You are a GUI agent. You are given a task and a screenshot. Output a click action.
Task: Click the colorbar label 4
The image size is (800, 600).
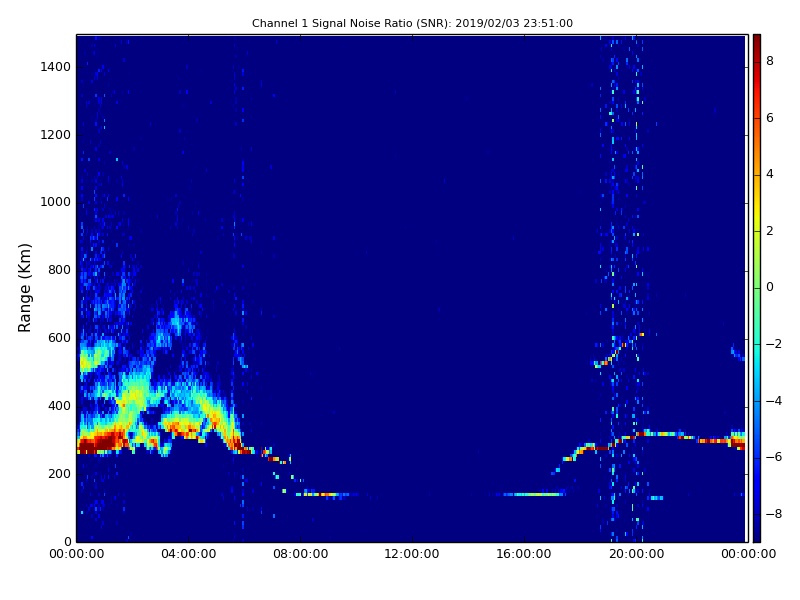pos(770,174)
